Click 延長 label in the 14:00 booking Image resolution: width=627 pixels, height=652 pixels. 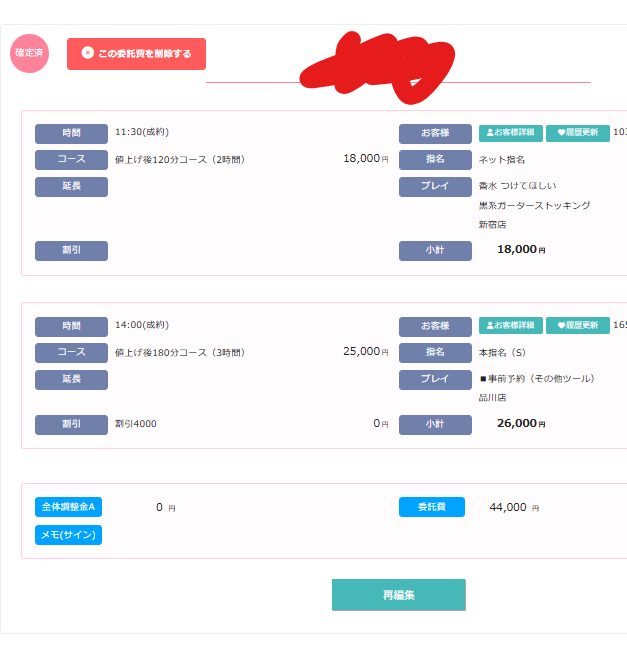(71, 380)
